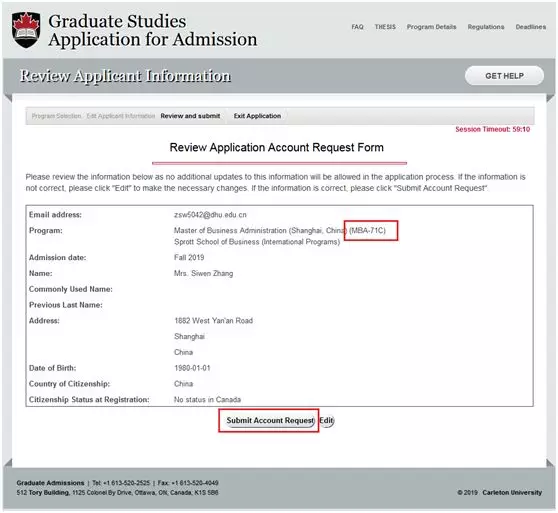
Task: Click the MBA-71C program code
Action: coord(367,231)
